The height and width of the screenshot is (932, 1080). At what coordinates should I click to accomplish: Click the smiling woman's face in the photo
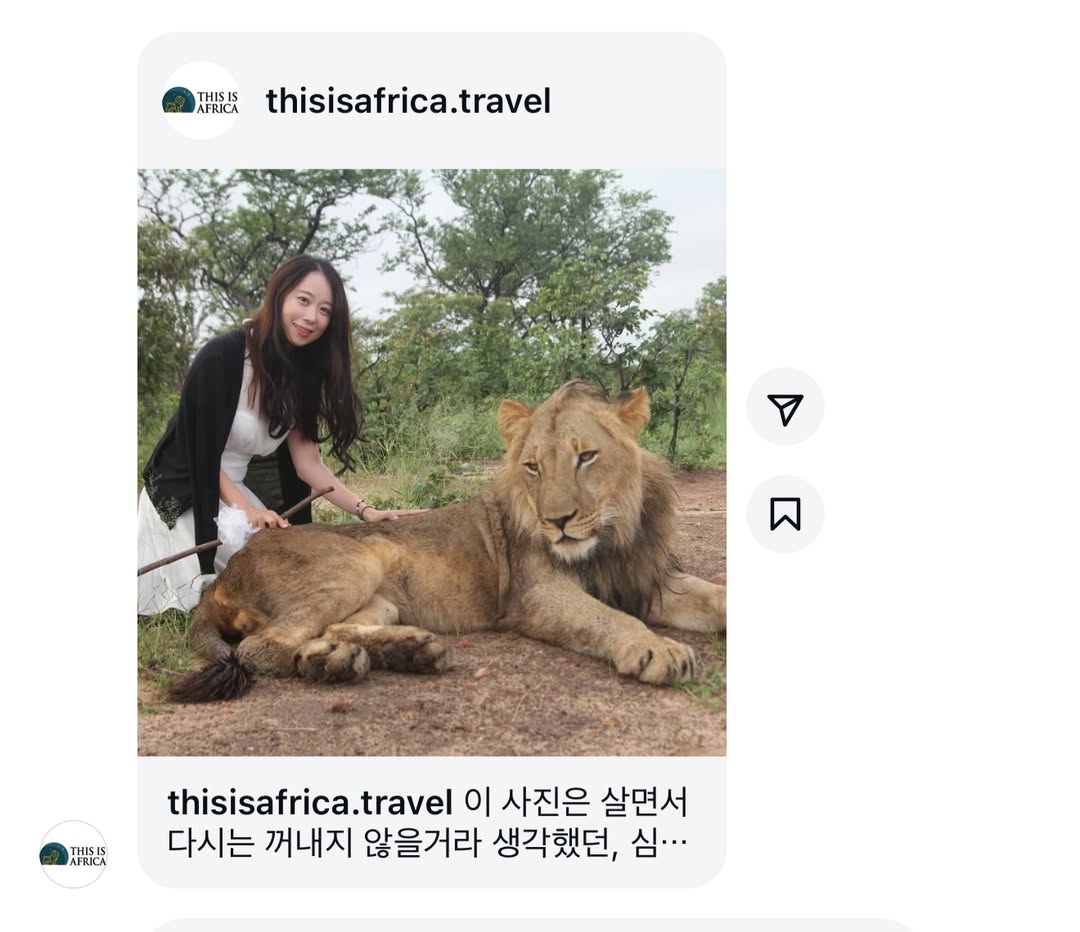[x=305, y=310]
